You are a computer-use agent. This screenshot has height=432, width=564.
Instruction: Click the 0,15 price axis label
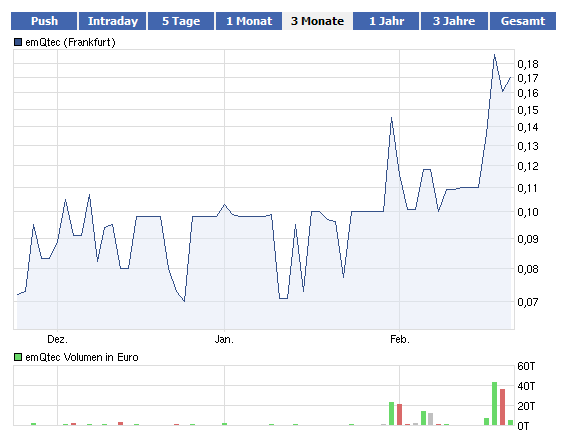528,110
